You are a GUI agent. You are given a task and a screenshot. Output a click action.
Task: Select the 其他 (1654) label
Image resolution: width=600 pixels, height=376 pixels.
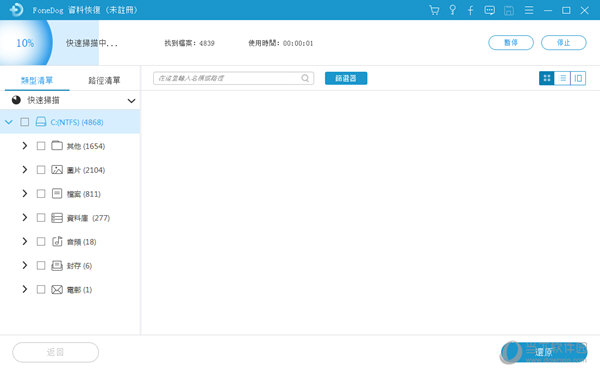[x=86, y=146]
